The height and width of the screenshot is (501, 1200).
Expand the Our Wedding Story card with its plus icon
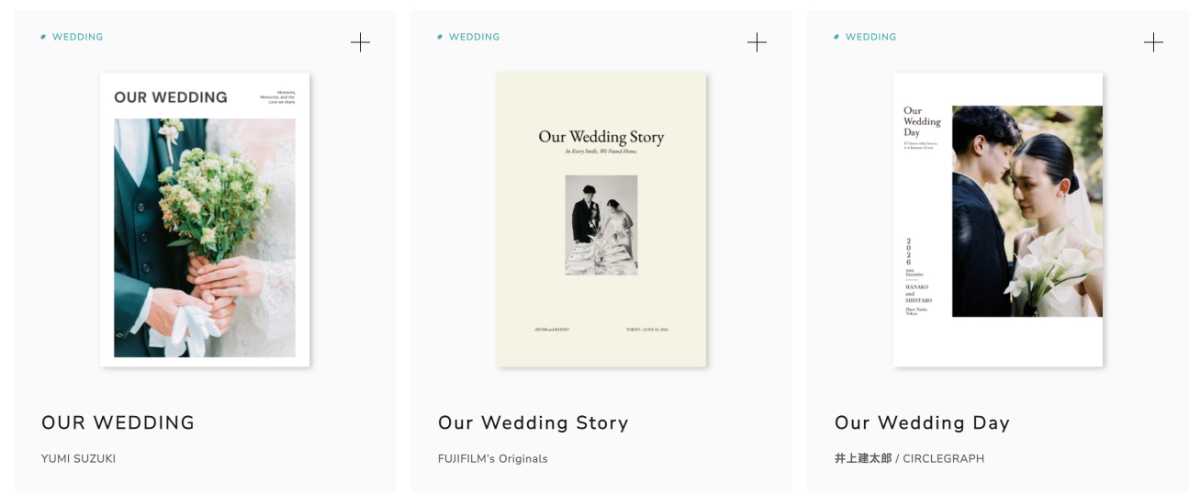click(757, 42)
